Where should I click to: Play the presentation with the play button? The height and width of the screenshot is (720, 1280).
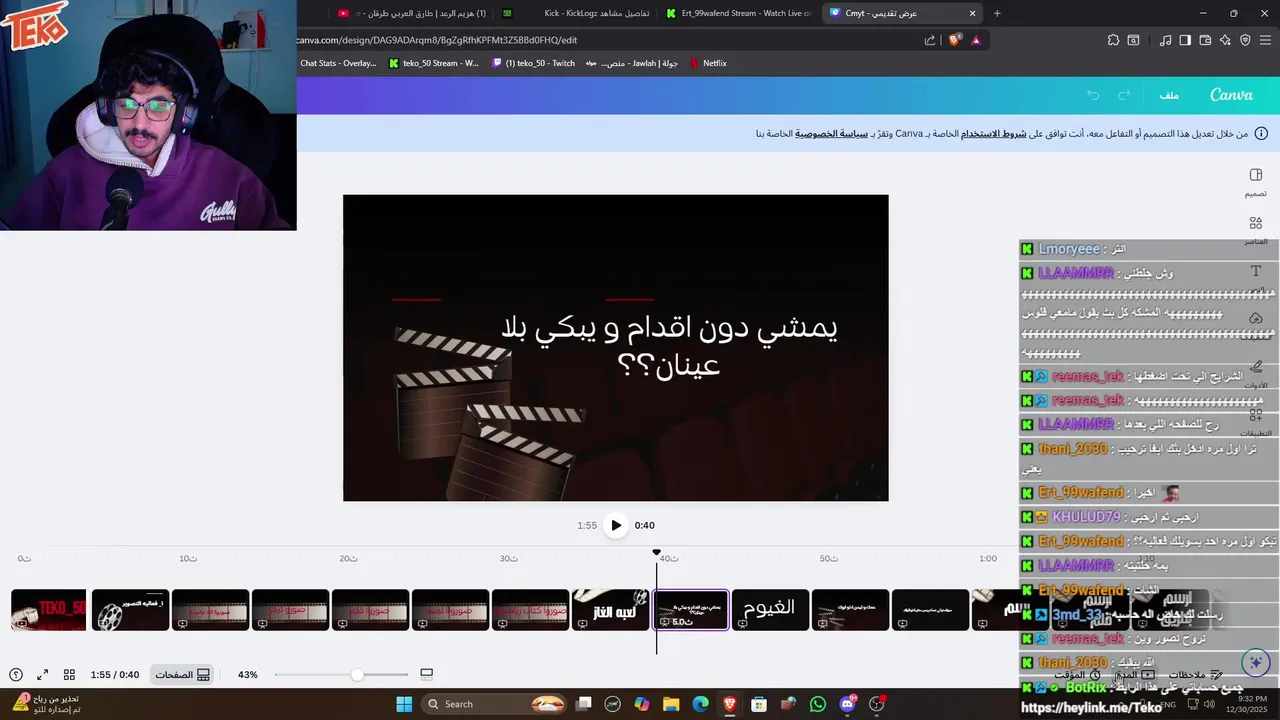point(616,525)
